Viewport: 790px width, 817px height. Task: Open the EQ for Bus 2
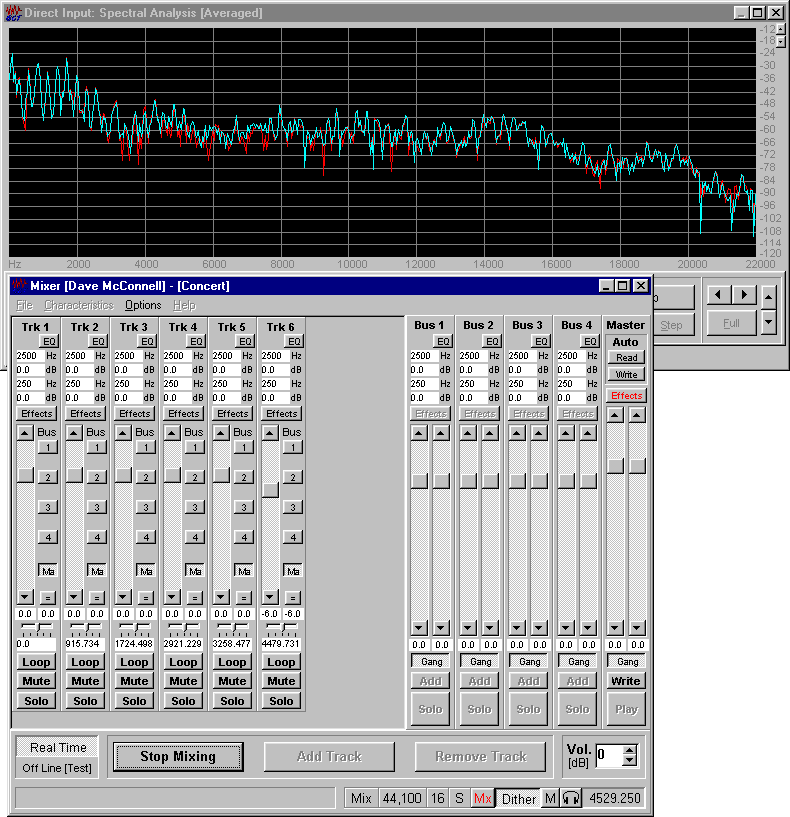(491, 341)
